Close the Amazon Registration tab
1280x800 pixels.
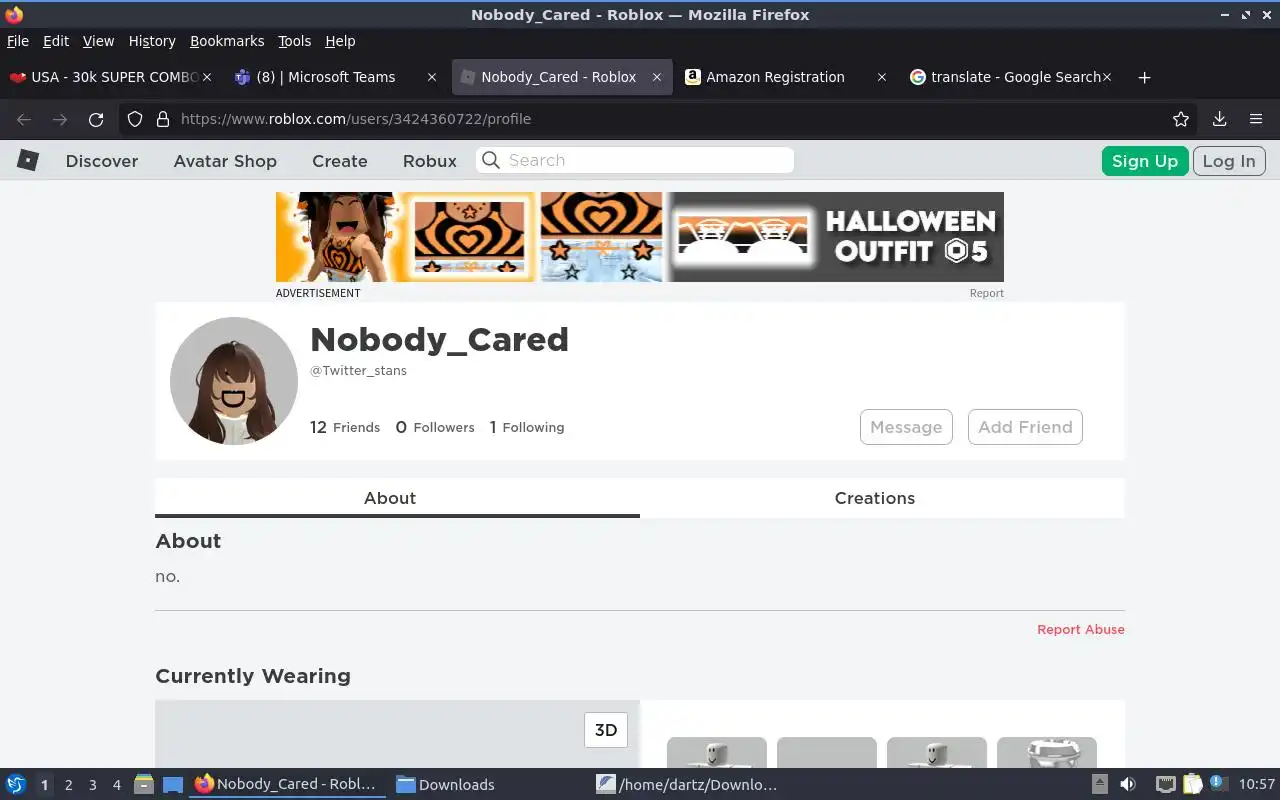coord(881,77)
